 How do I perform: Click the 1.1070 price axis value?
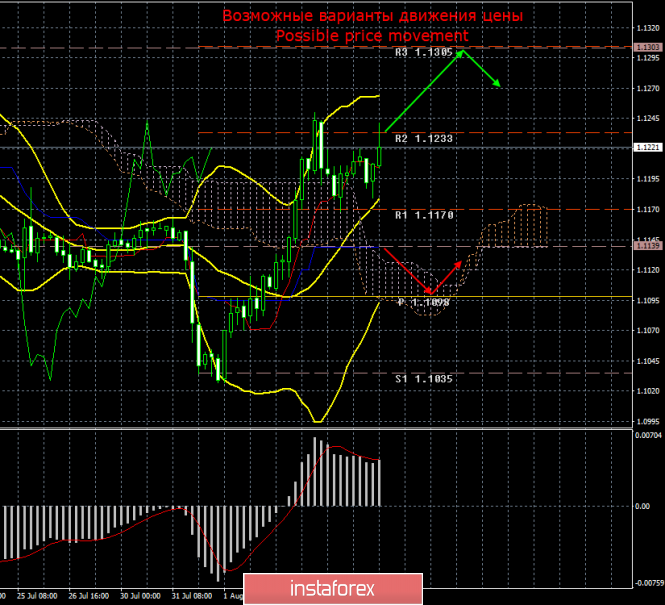pyautogui.click(x=648, y=330)
